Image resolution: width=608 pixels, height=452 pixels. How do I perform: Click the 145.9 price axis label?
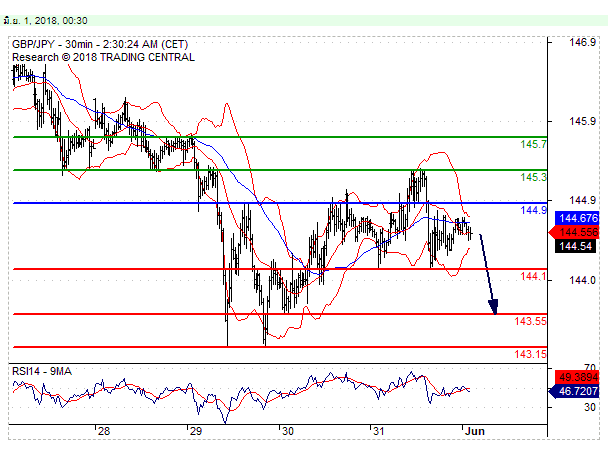pos(582,121)
